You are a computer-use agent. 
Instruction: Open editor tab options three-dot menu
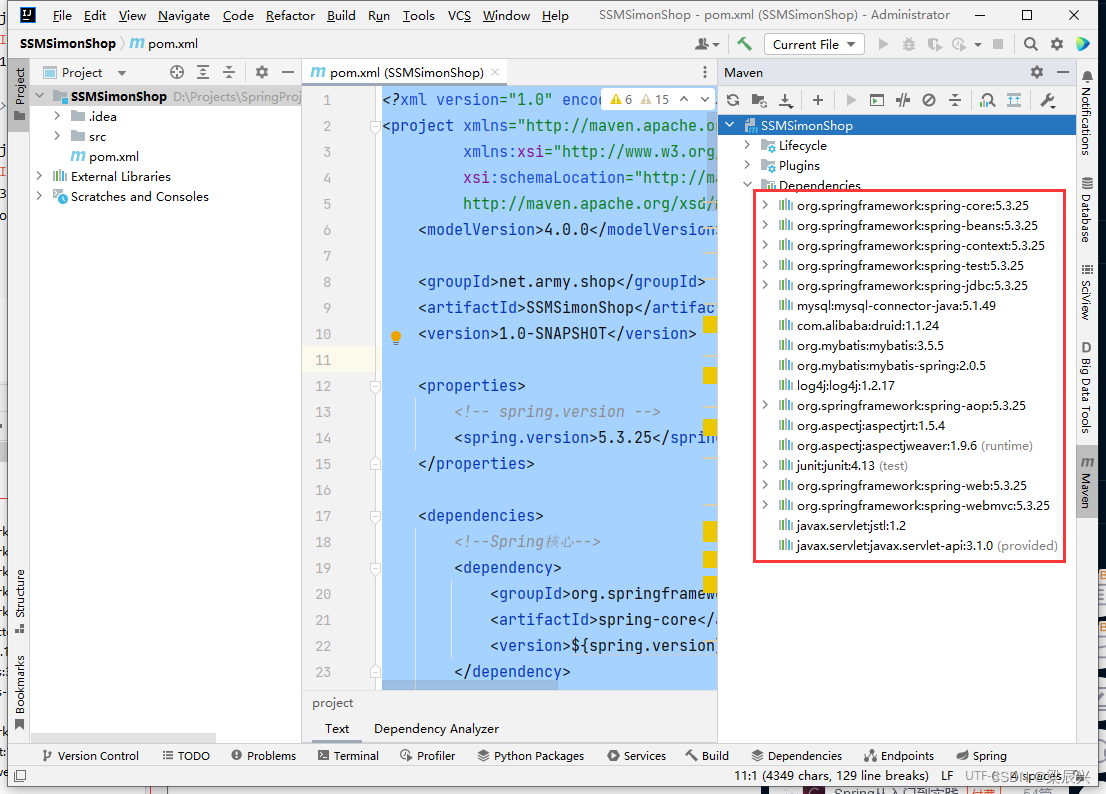click(x=705, y=72)
